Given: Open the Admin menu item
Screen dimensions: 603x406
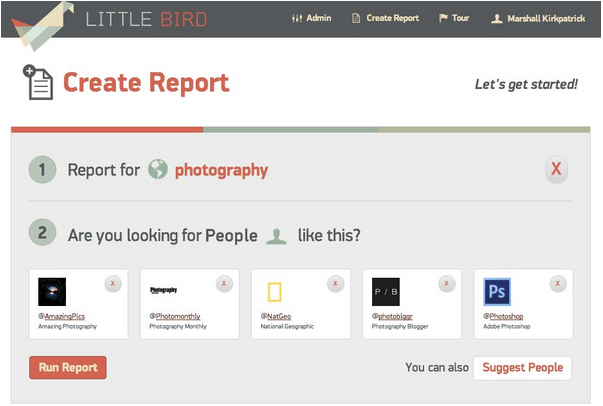Looking at the screenshot, I should click(x=311, y=18).
